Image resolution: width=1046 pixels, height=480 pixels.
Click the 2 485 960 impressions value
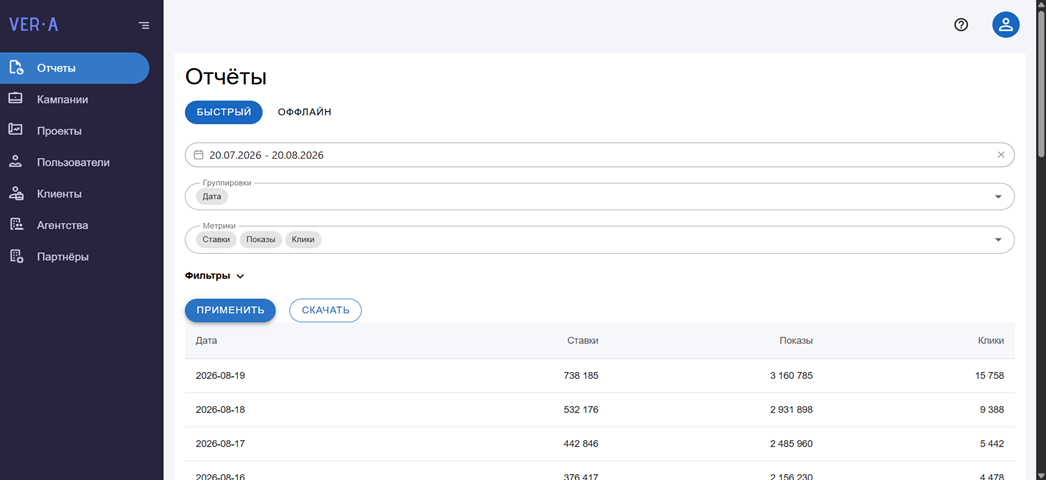pos(791,443)
